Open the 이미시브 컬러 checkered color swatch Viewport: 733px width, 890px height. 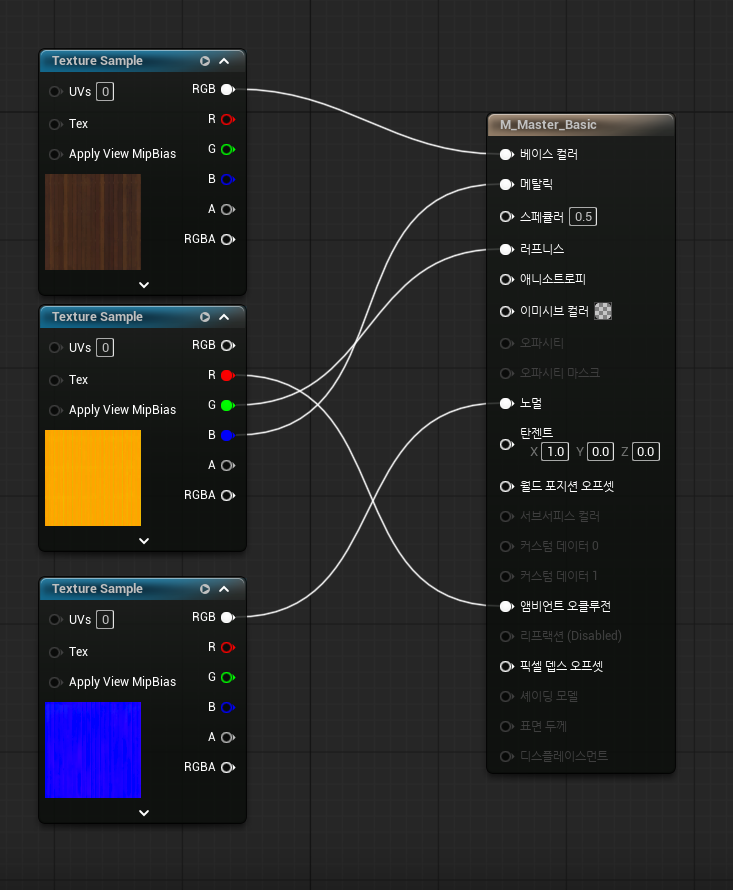pyautogui.click(x=603, y=311)
